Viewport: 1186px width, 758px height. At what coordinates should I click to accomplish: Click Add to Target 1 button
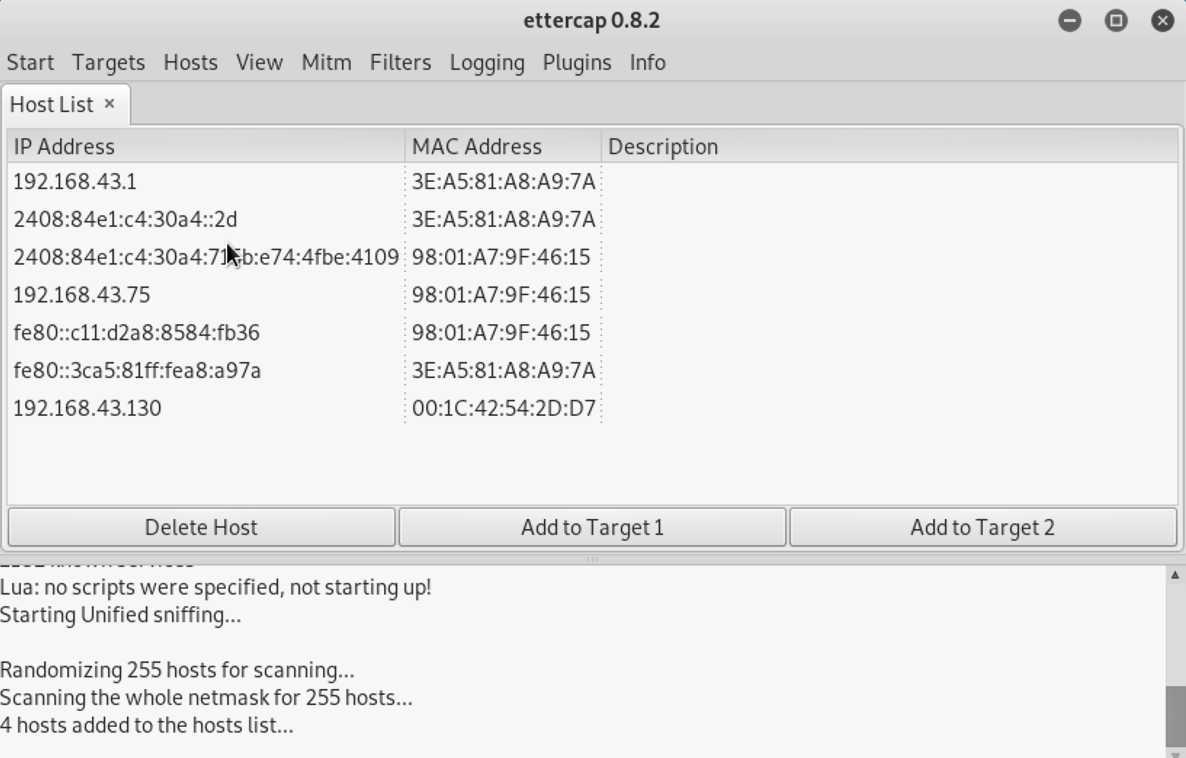(592, 527)
